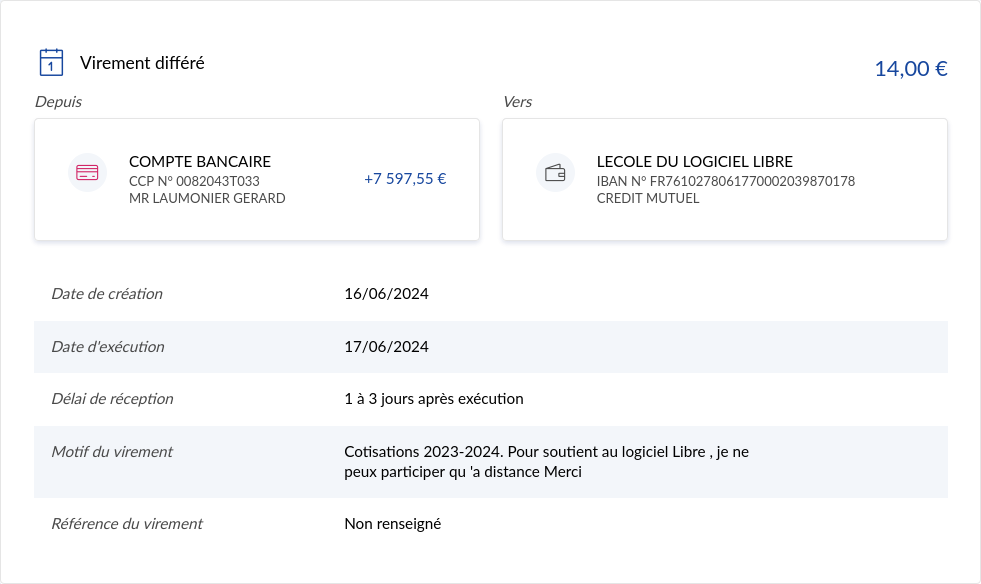Select the Délai de réception value

(x=433, y=399)
